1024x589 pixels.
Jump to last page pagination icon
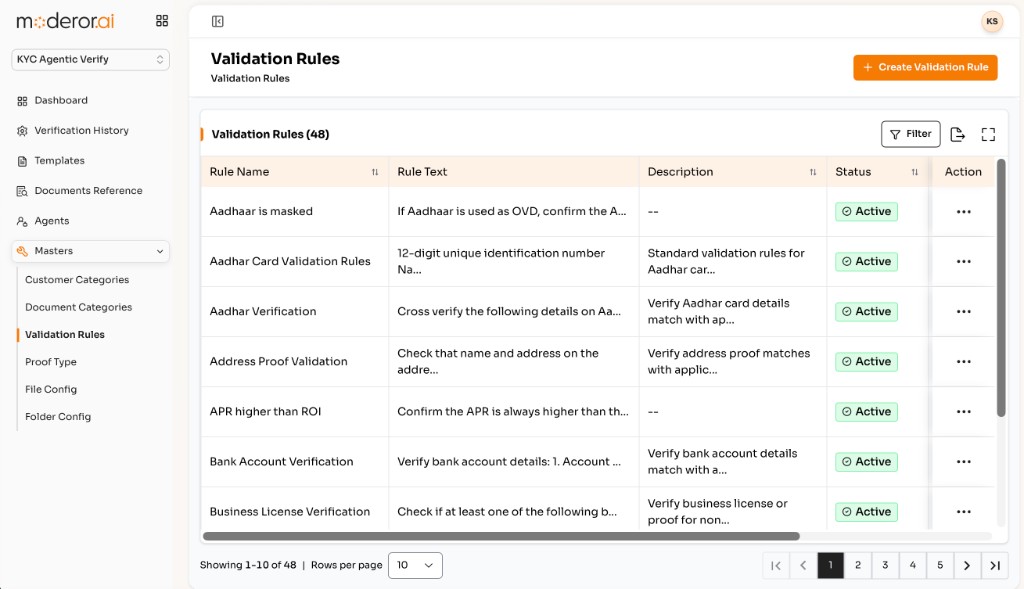coord(995,565)
